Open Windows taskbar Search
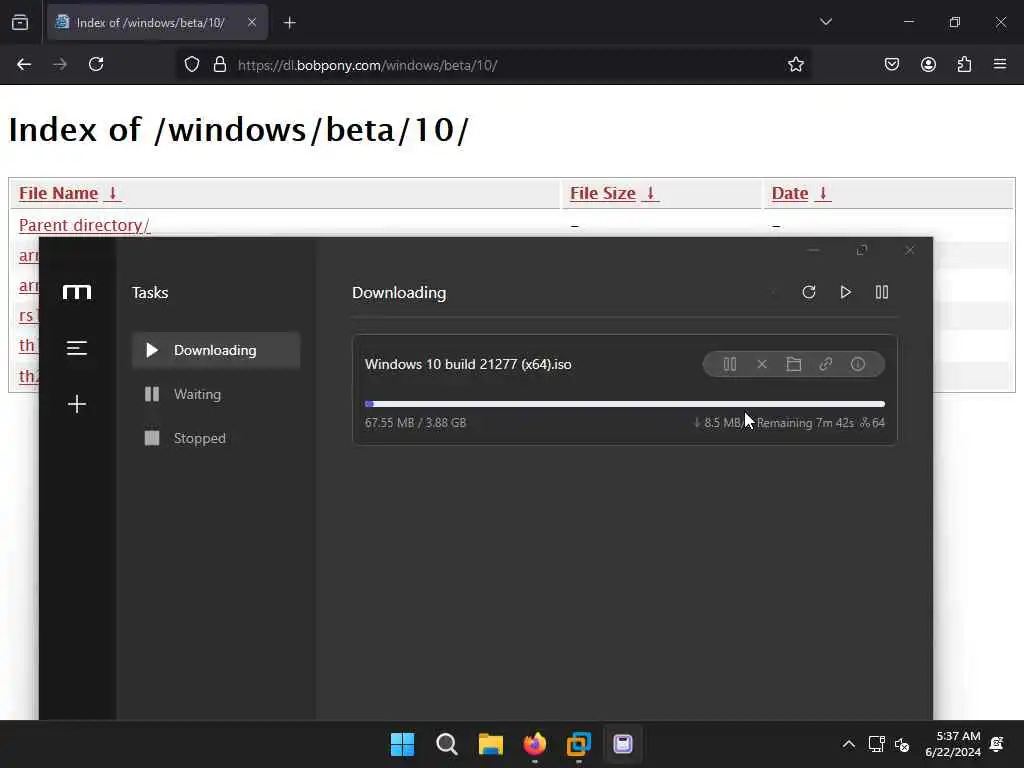 point(447,744)
